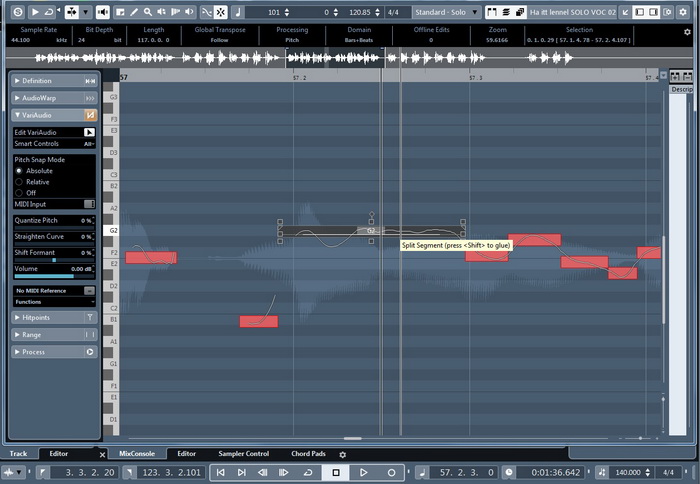Toggle Show Audio Event borders icon
This screenshot has width=700, height=484.
[x=492, y=12]
